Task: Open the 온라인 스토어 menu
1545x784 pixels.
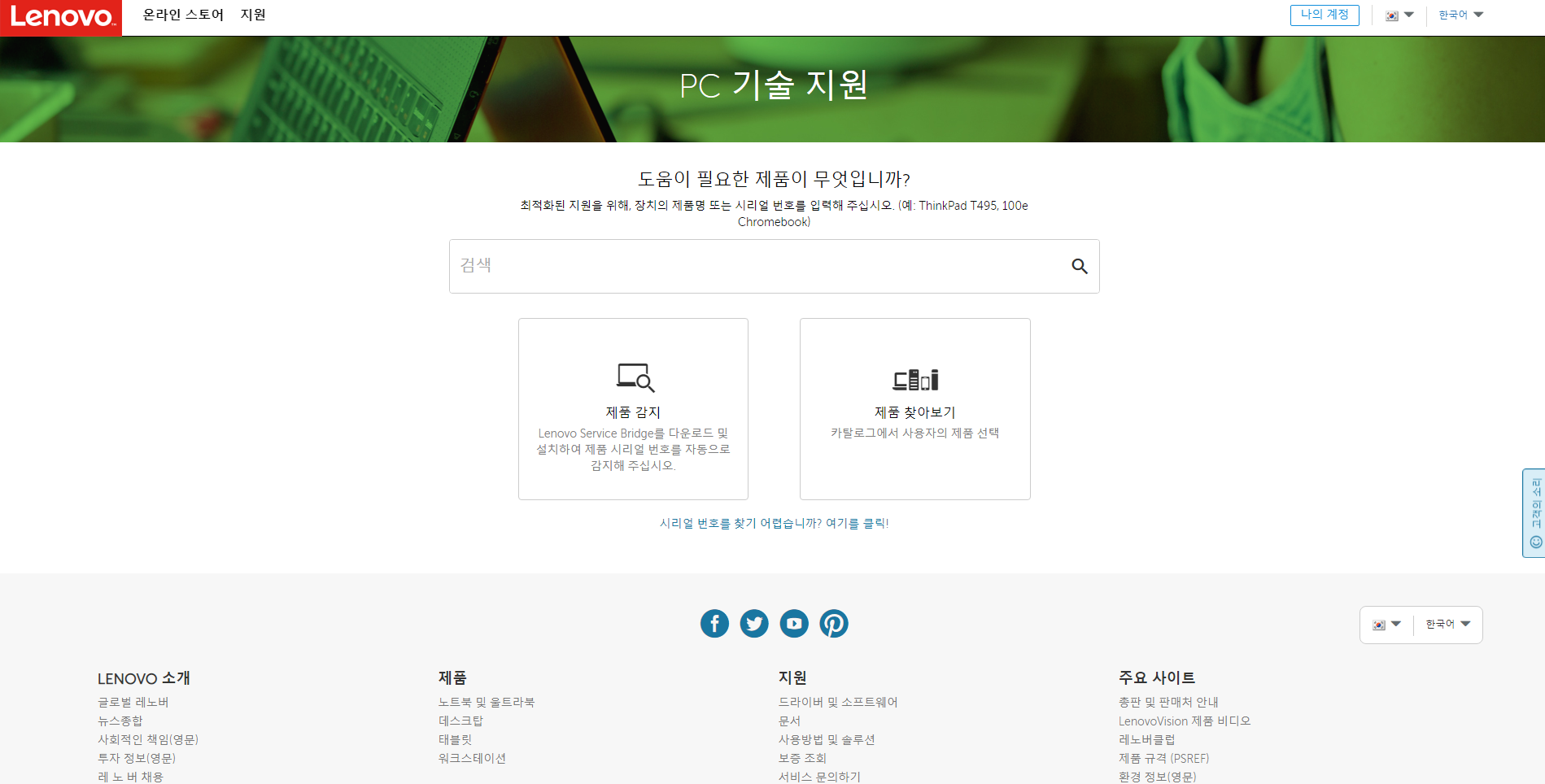Action: (x=183, y=15)
